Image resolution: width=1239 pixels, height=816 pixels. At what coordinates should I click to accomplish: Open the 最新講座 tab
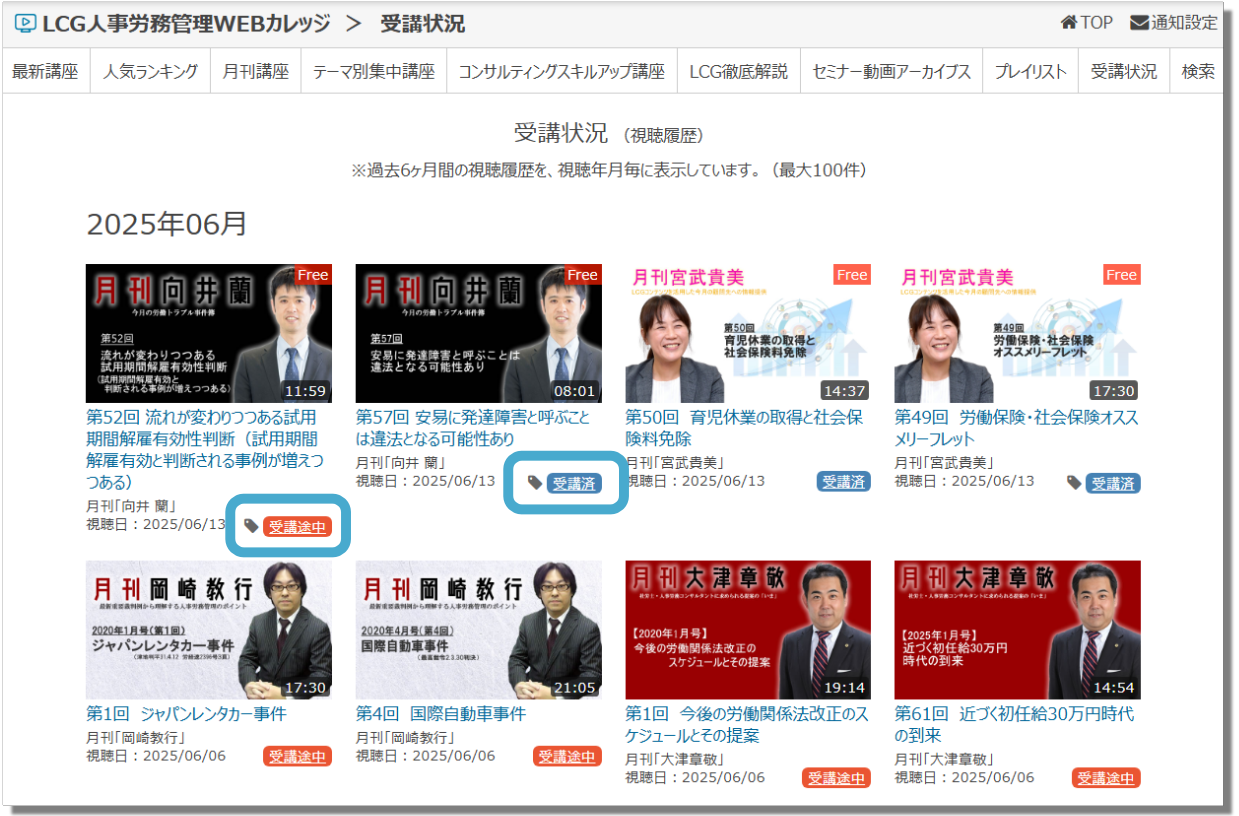point(45,72)
